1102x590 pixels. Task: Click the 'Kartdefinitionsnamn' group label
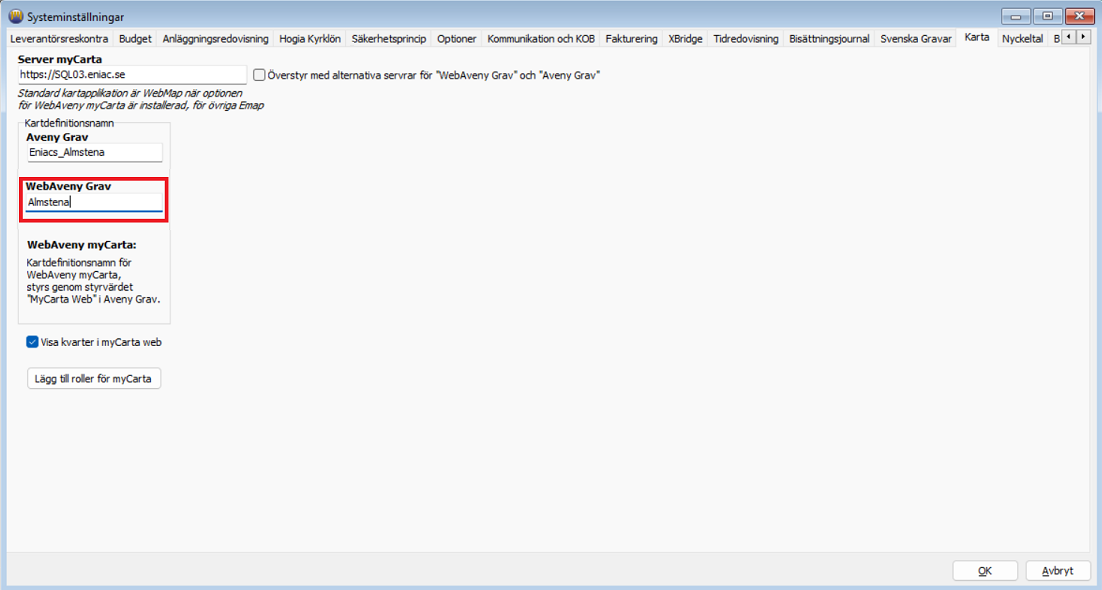click(x=69, y=123)
